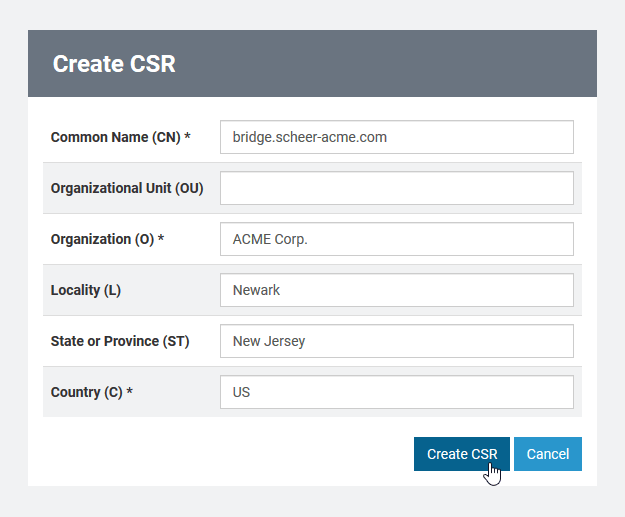This screenshot has width=625, height=517.
Task: Click the "Create CSR" dialog title text
Action: [x=114, y=64]
